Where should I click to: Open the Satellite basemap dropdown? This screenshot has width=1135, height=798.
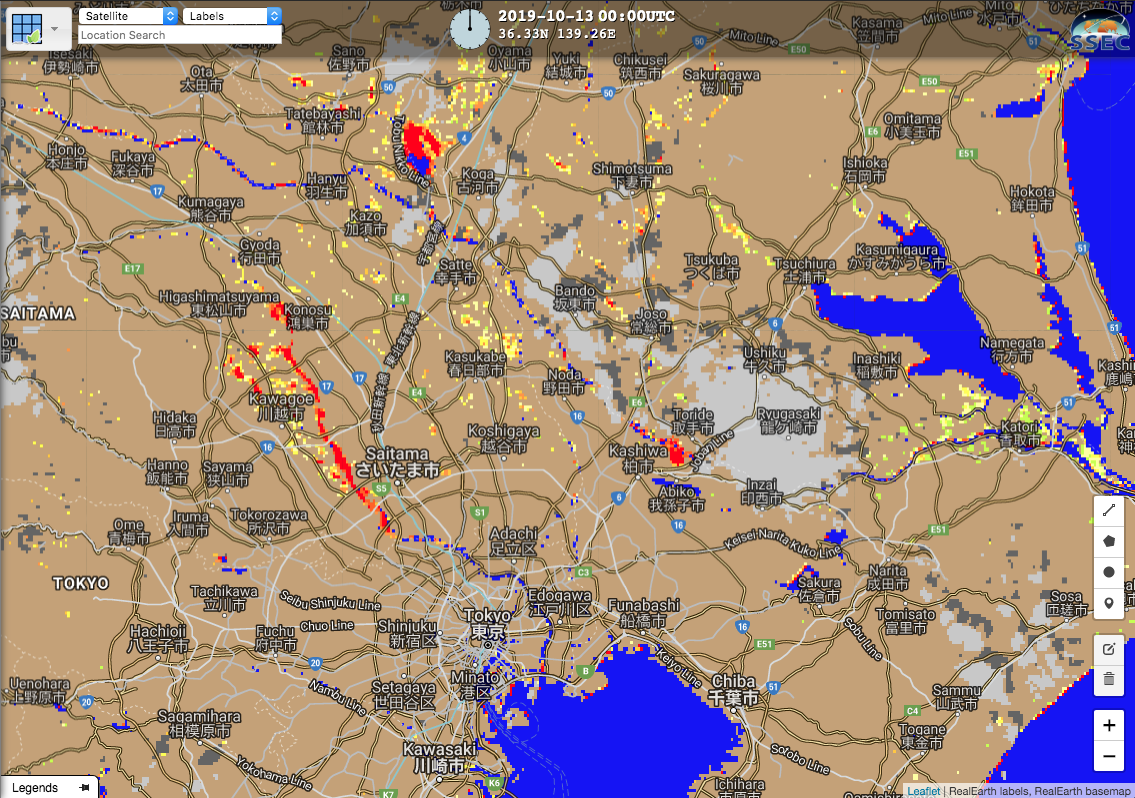[128, 16]
